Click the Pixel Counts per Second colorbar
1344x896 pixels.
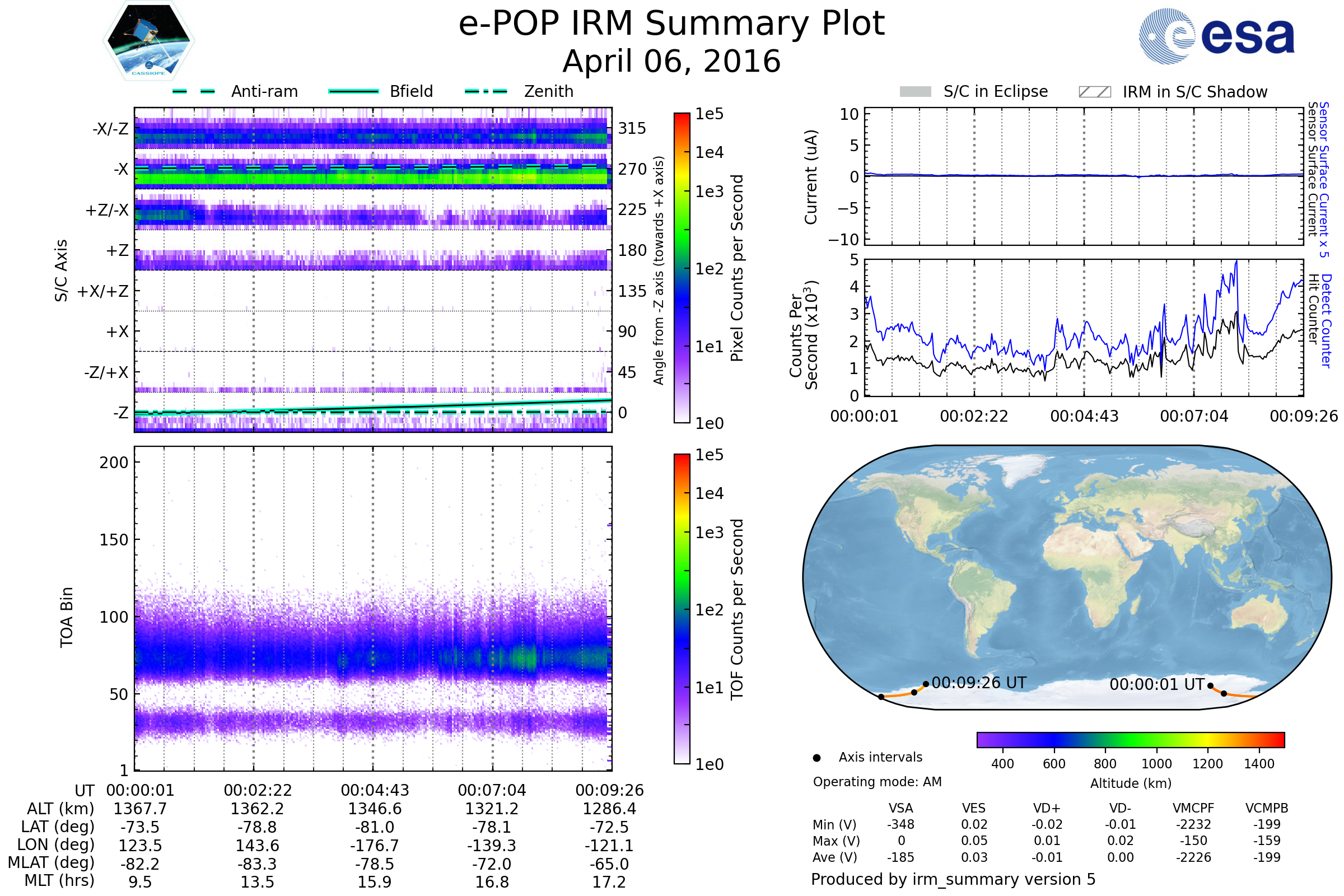pyautogui.click(x=682, y=268)
